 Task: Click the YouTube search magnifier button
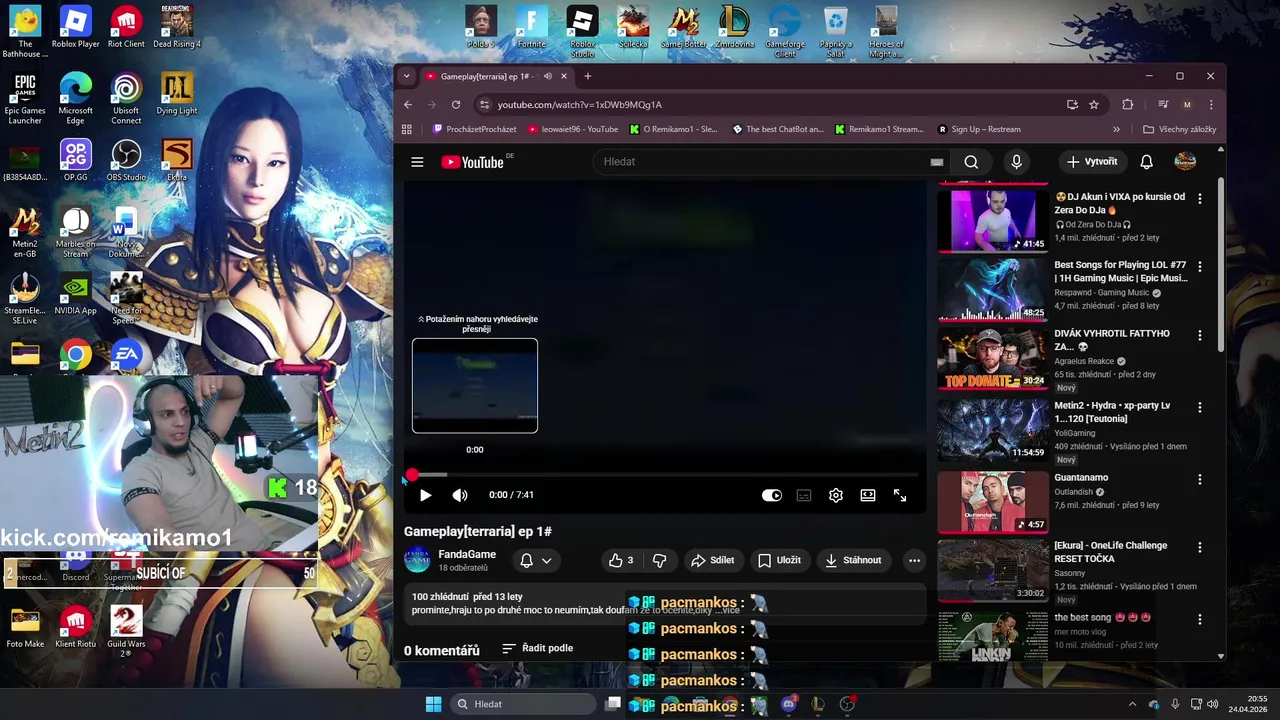(971, 162)
